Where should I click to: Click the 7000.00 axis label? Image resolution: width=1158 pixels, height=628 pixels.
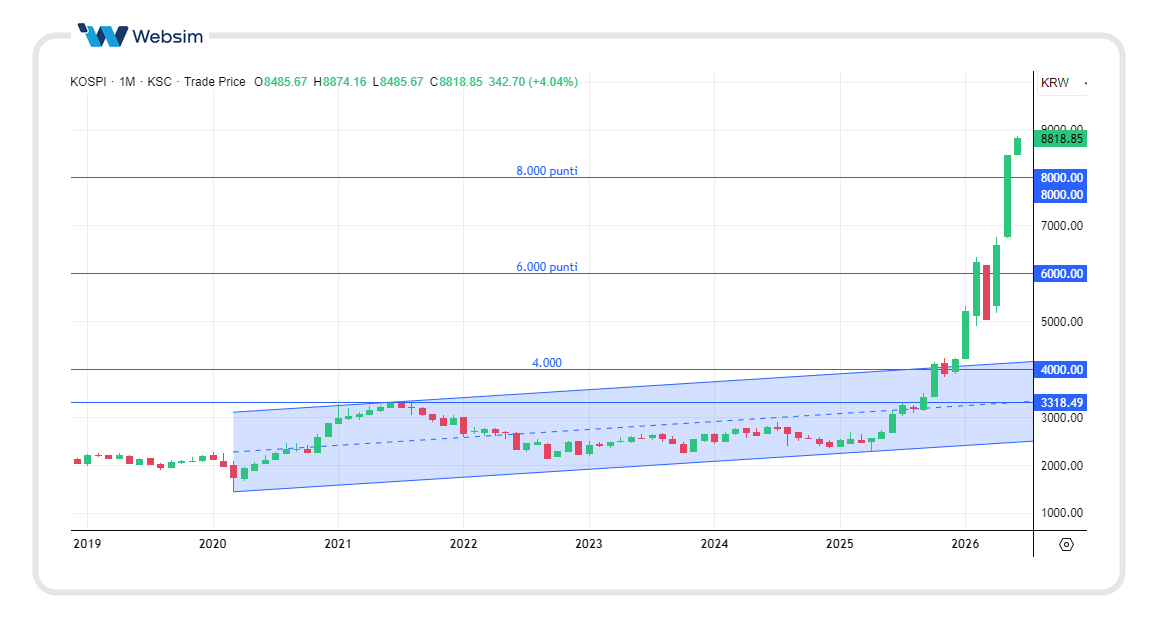point(1062,226)
